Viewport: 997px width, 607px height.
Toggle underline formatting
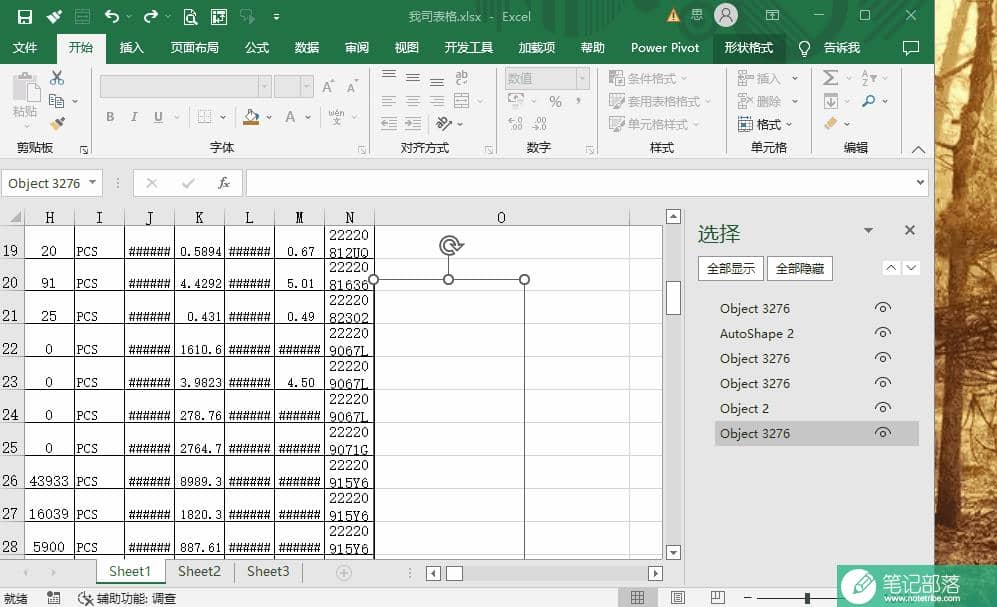(x=158, y=117)
